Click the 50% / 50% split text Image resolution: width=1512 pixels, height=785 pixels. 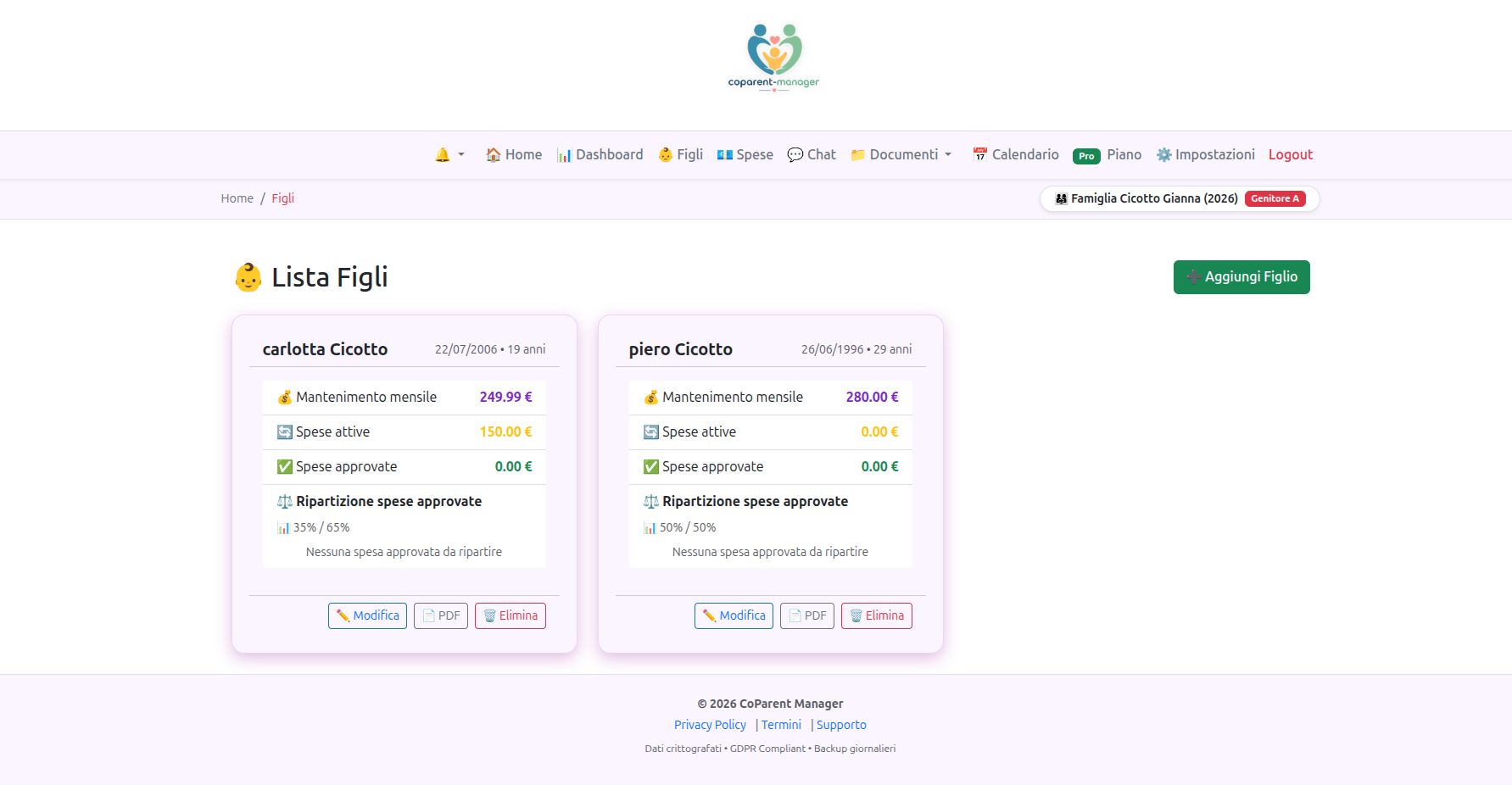688,527
